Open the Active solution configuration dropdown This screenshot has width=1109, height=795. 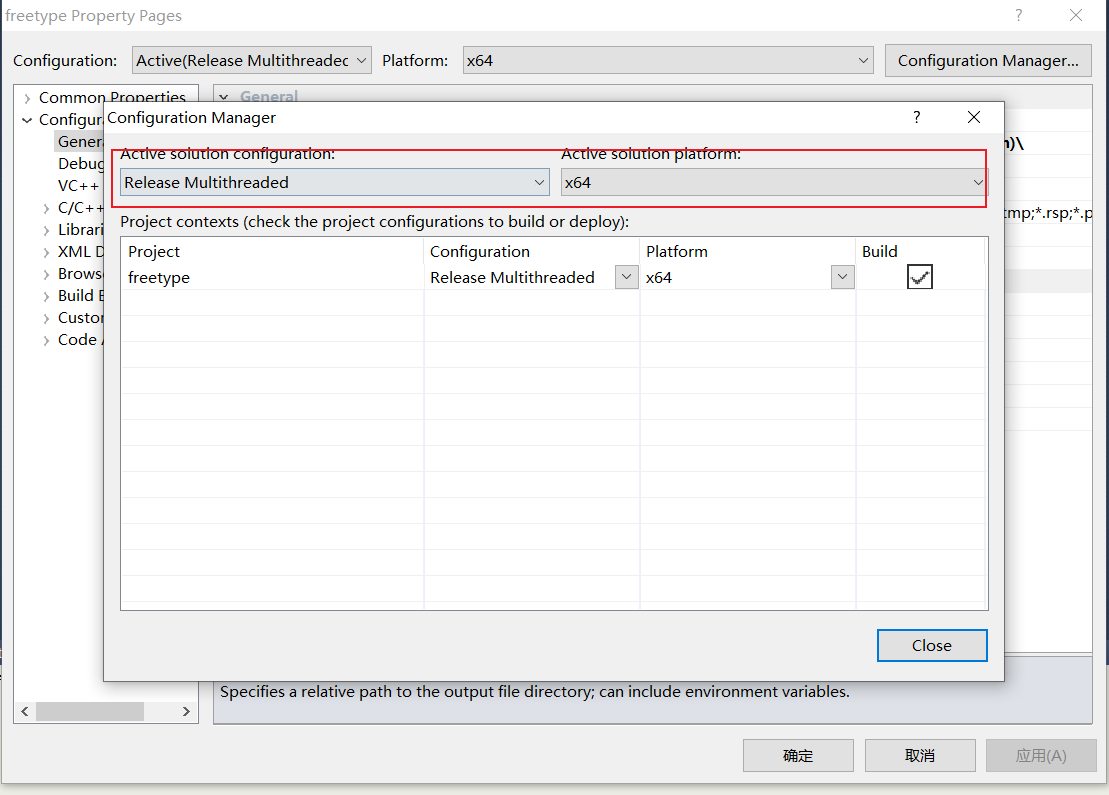click(539, 182)
